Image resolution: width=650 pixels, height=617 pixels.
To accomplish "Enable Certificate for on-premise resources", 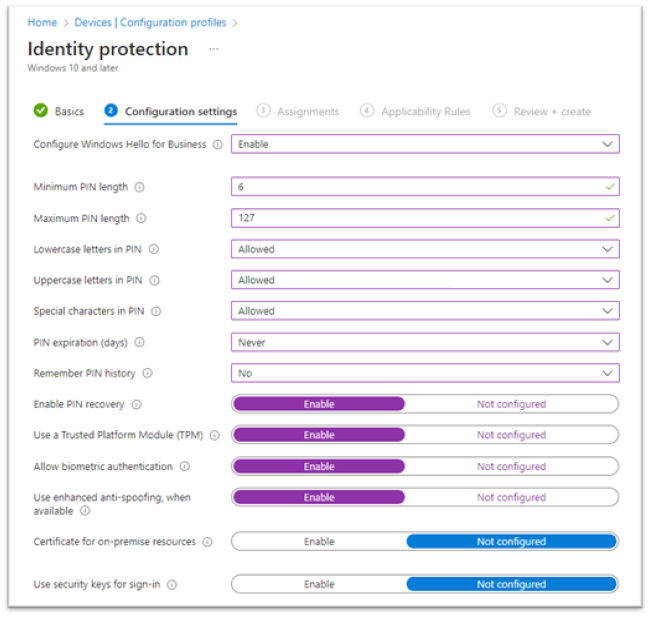I will (319, 541).
